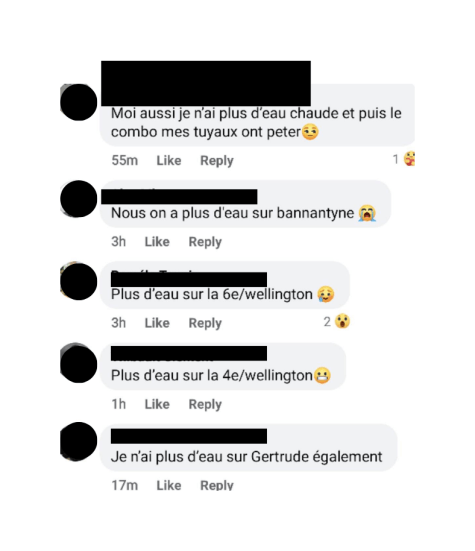Open the avatar of the 4e/wellington commenter
The height and width of the screenshot is (551, 475).
tap(78, 363)
